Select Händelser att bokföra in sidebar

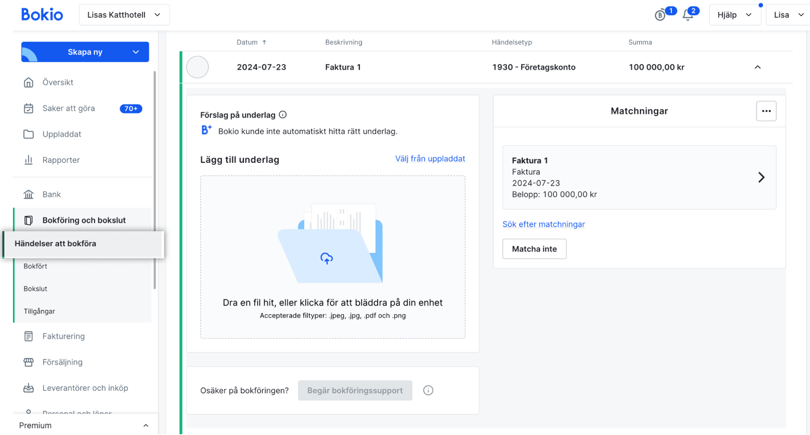[56, 243]
